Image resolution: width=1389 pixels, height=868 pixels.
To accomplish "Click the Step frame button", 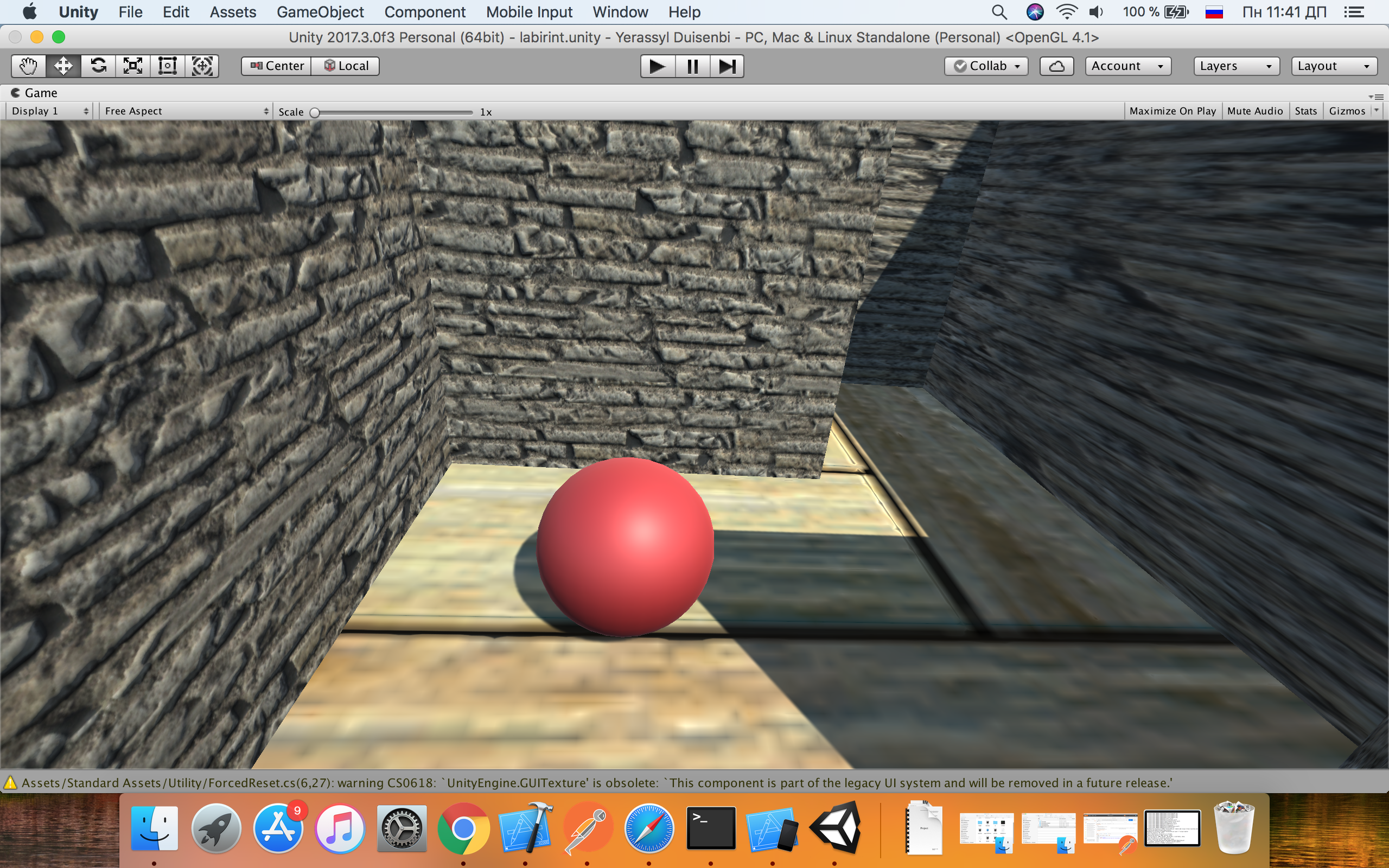I will pos(727,66).
